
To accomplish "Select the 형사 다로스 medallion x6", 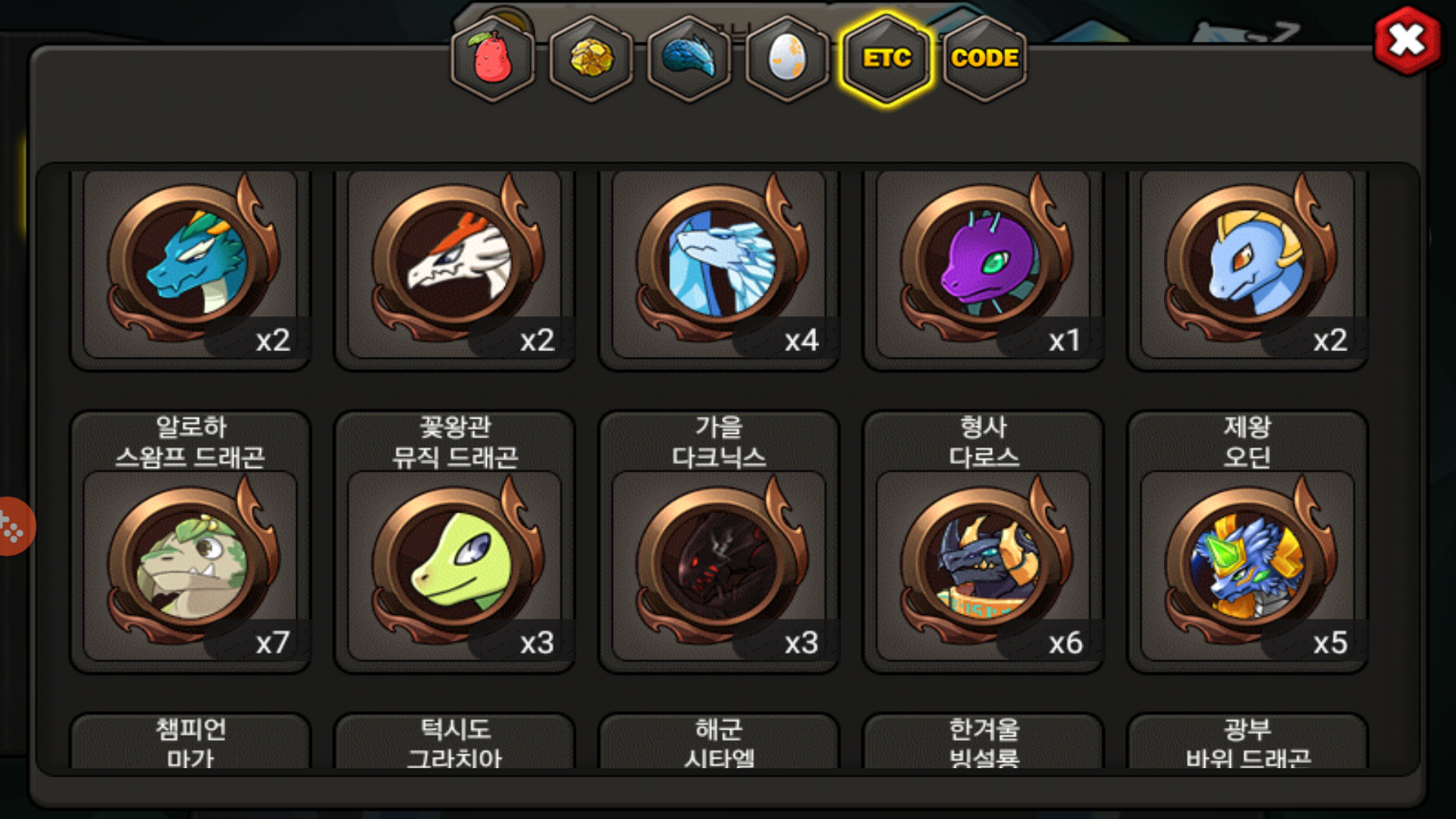I will click(x=984, y=566).
